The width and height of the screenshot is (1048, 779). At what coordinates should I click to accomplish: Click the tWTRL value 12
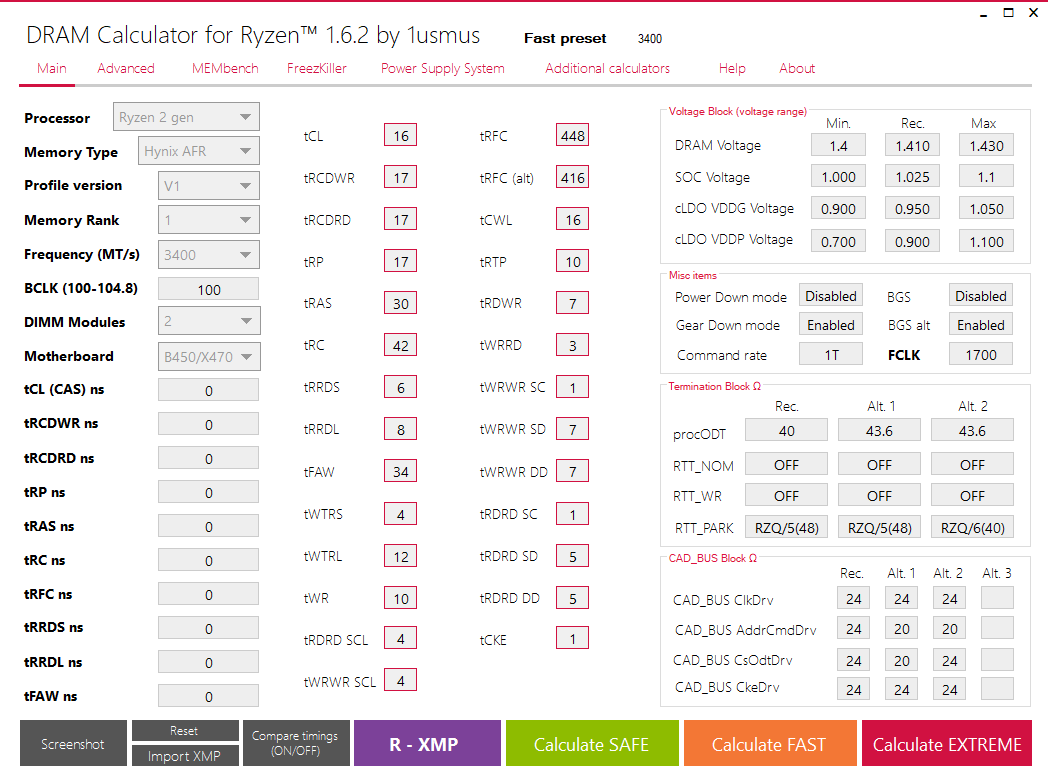click(400, 556)
